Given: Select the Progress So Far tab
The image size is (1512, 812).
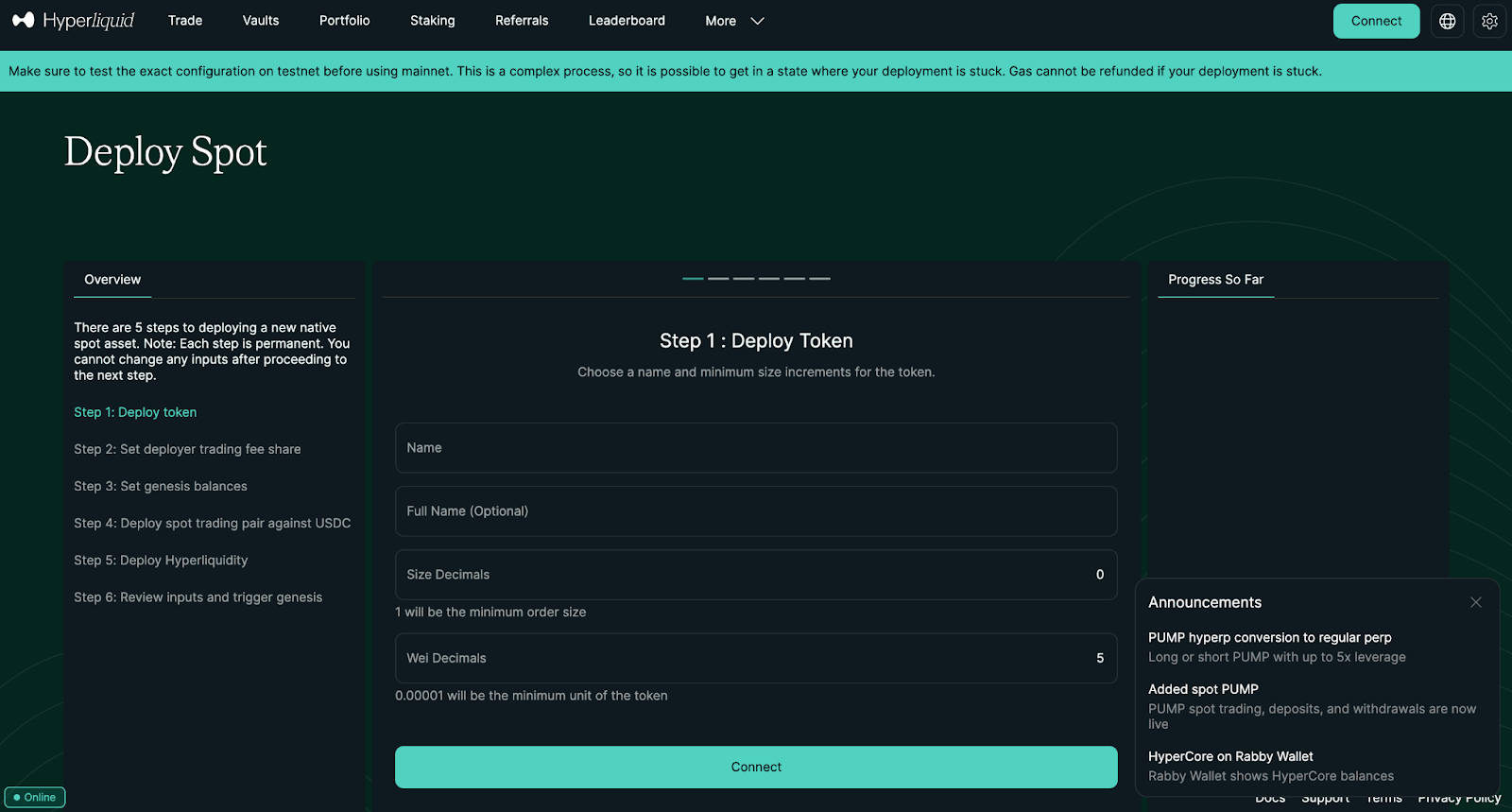Looking at the screenshot, I should pyautogui.click(x=1215, y=280).
